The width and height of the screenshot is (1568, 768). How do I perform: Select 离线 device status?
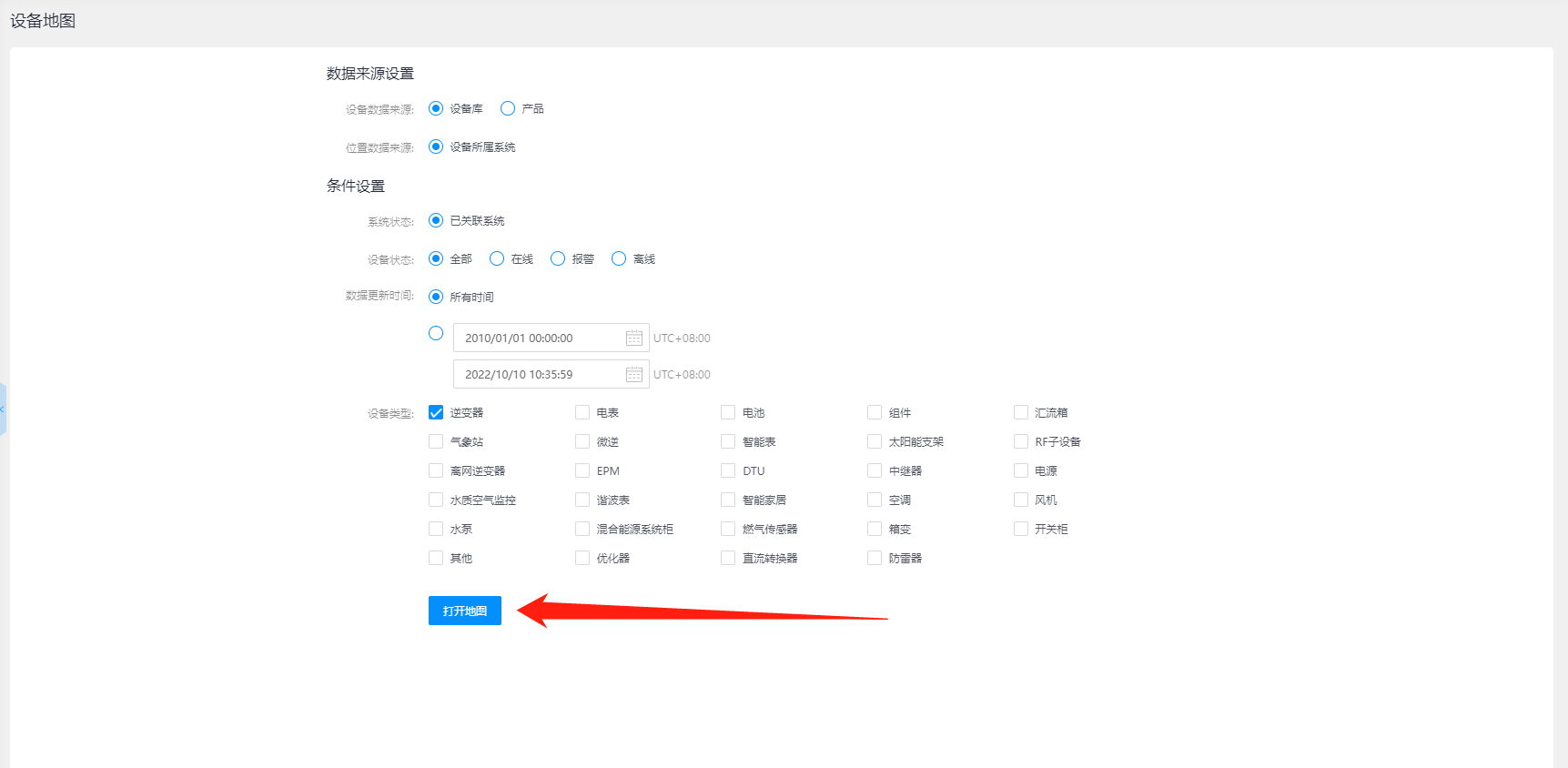pyautogui.click(x=619, y=259)
